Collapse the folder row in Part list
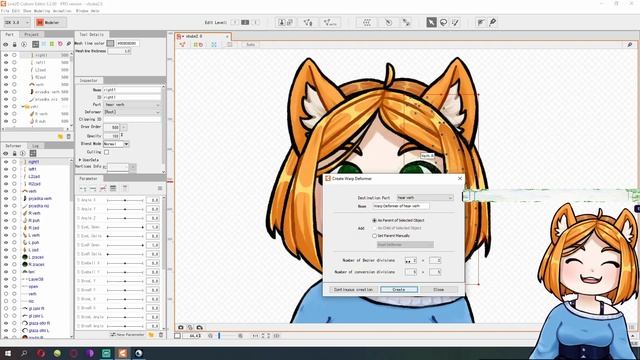This screenshot has width=640, height=360. click(23, 107)
